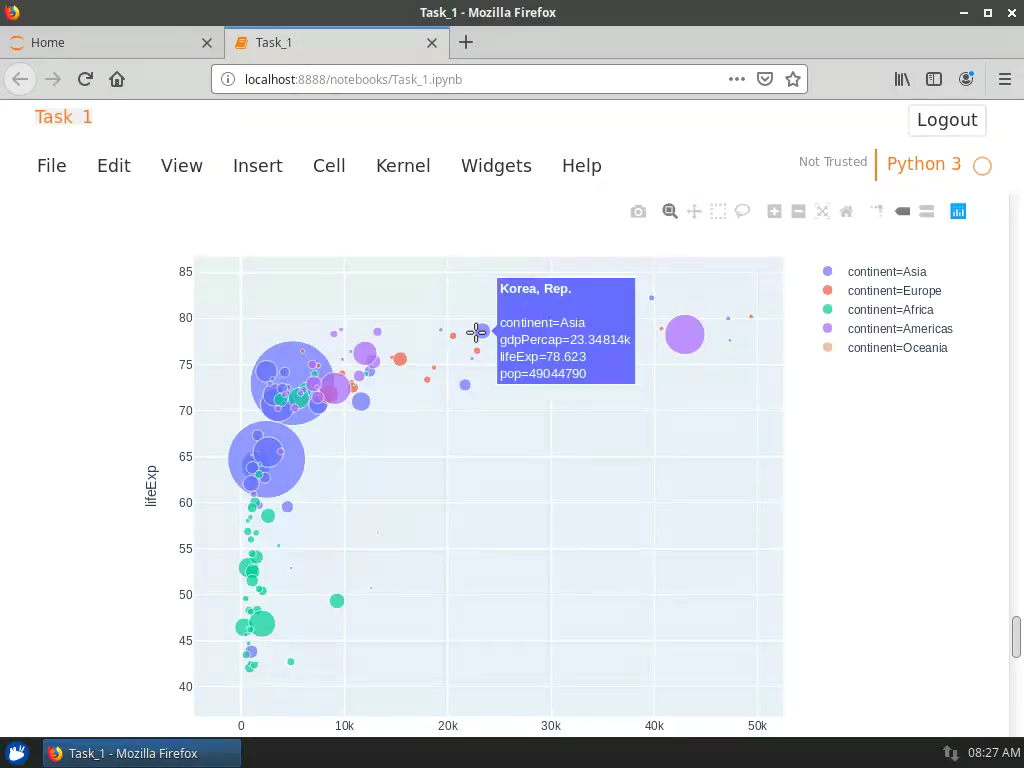Toggle Autoscale on the scatter plot

click(822, 211)
